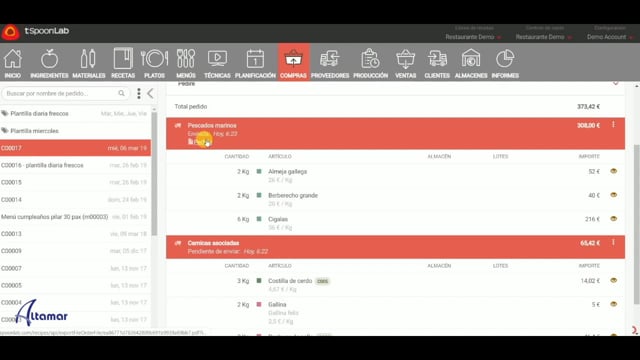Select order C00007
640x360 pixels.
coord(75,268)
